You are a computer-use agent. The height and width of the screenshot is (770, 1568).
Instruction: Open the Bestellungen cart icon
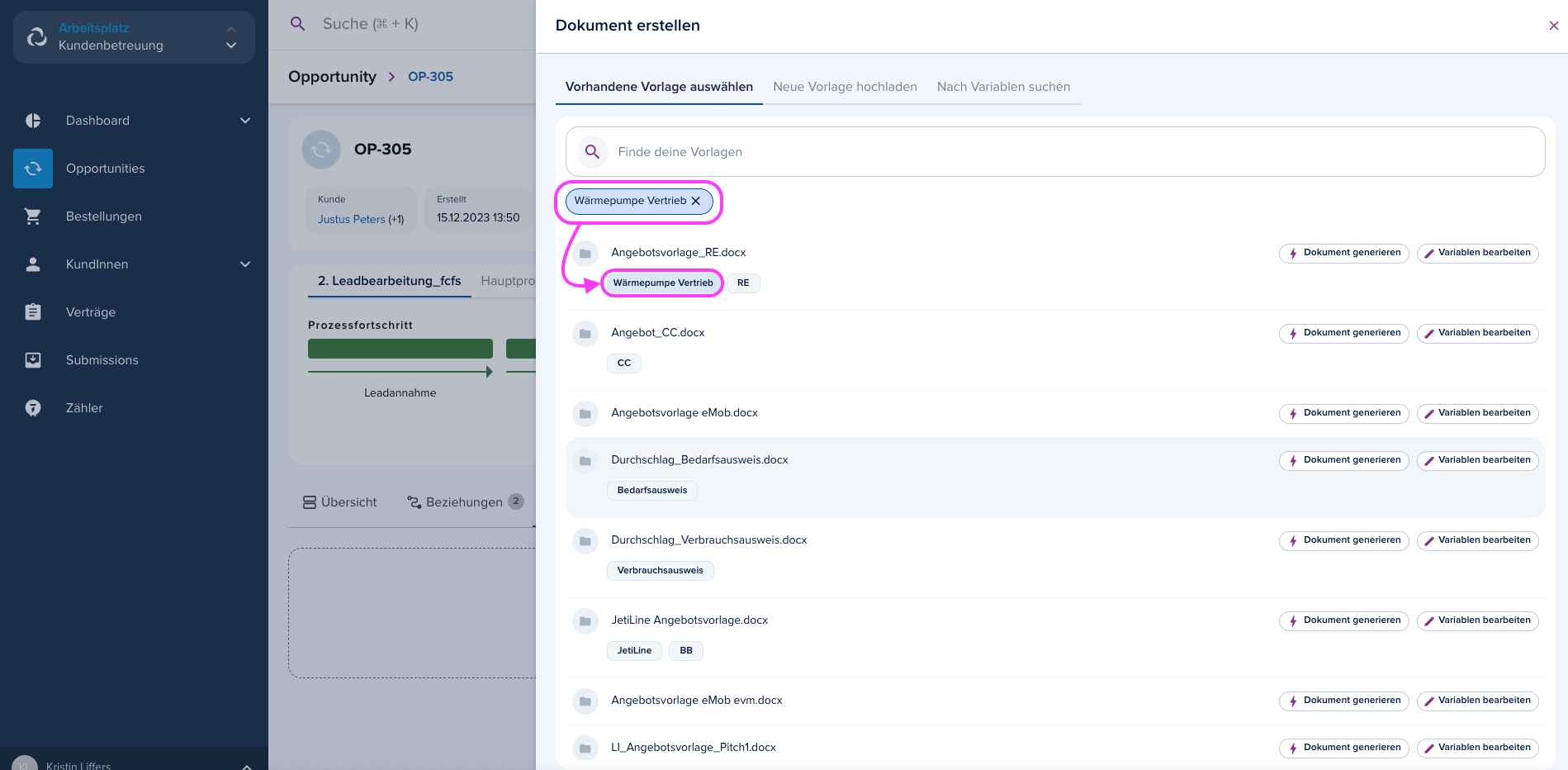pos(33,216)
